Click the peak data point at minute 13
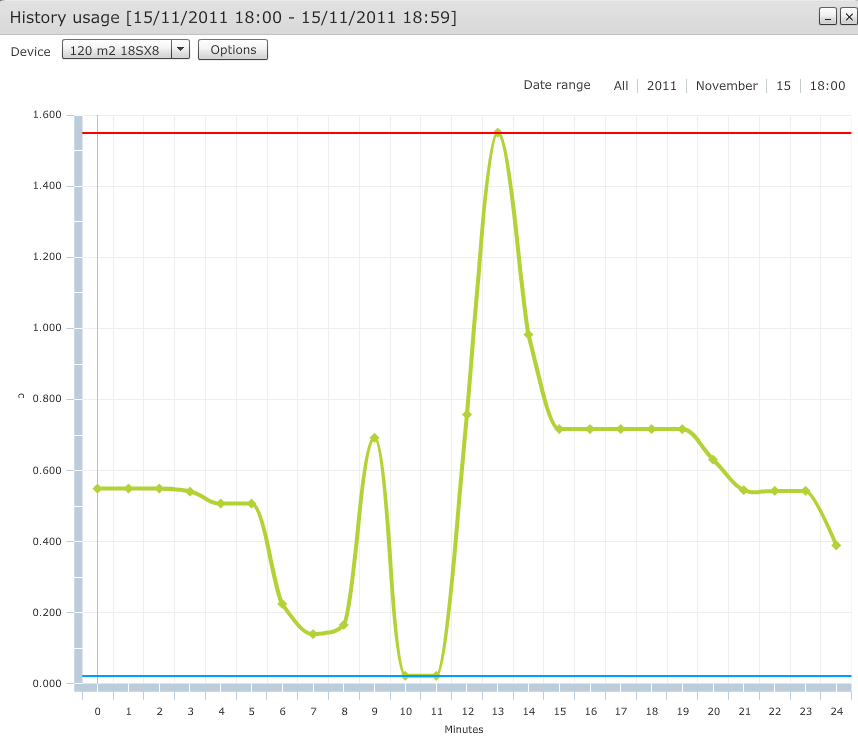This screenshot has height=741, width=858. pos(497,132)
